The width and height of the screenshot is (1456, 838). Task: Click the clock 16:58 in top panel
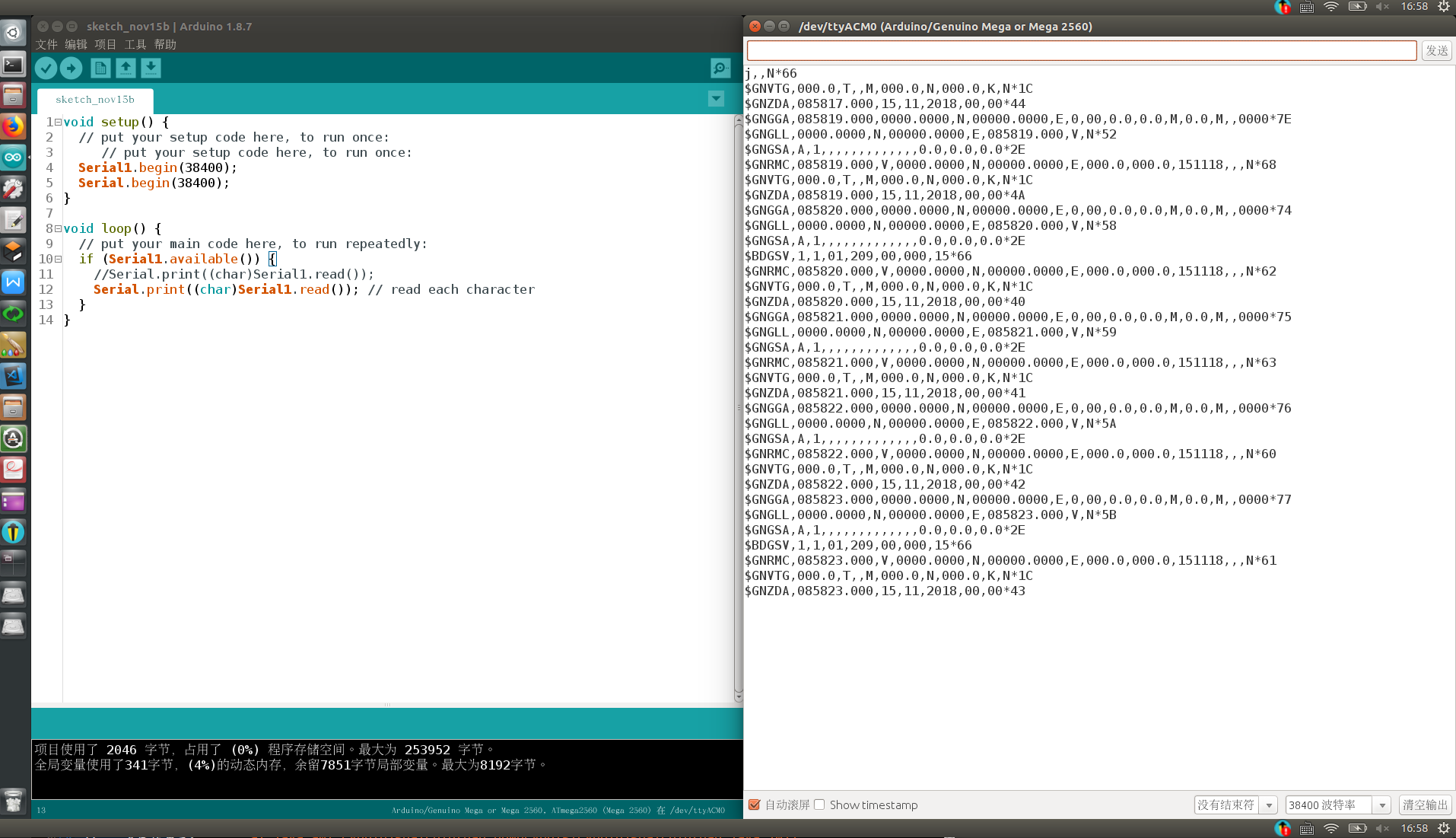pyautogui.click(x=1414, y=7)
